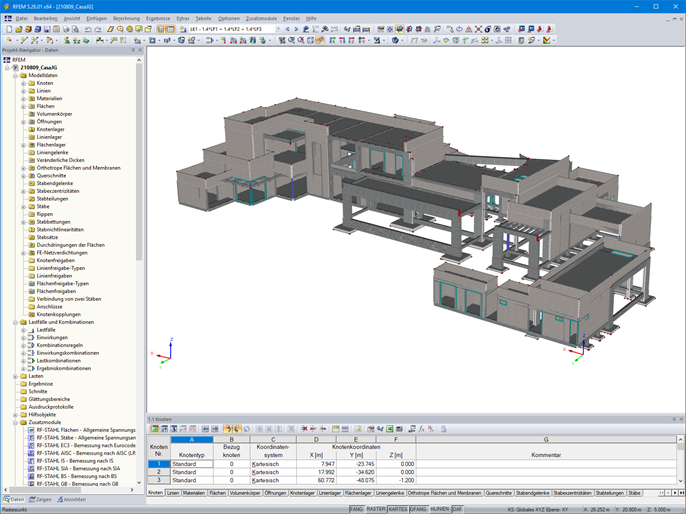
Task: Click the new line tool icon
Action: click(24, 41)
